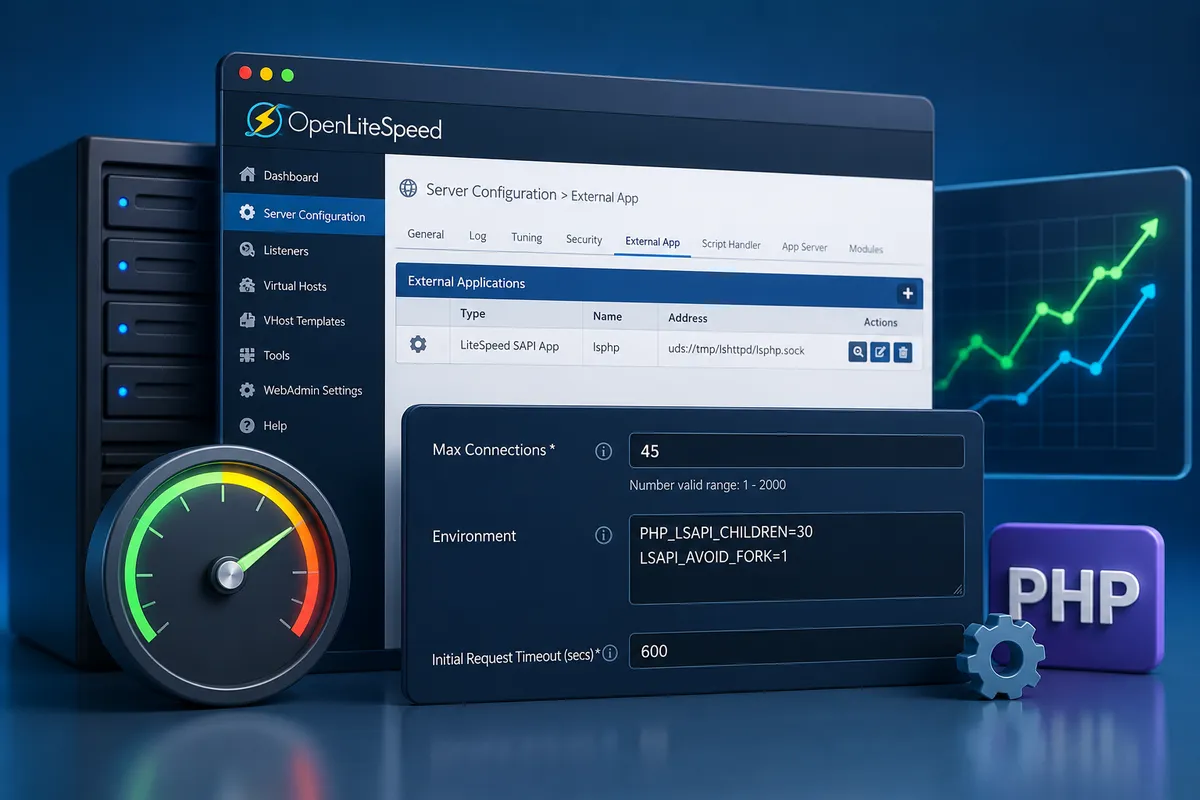Open WebAdmin Settings

click(313, 390)
